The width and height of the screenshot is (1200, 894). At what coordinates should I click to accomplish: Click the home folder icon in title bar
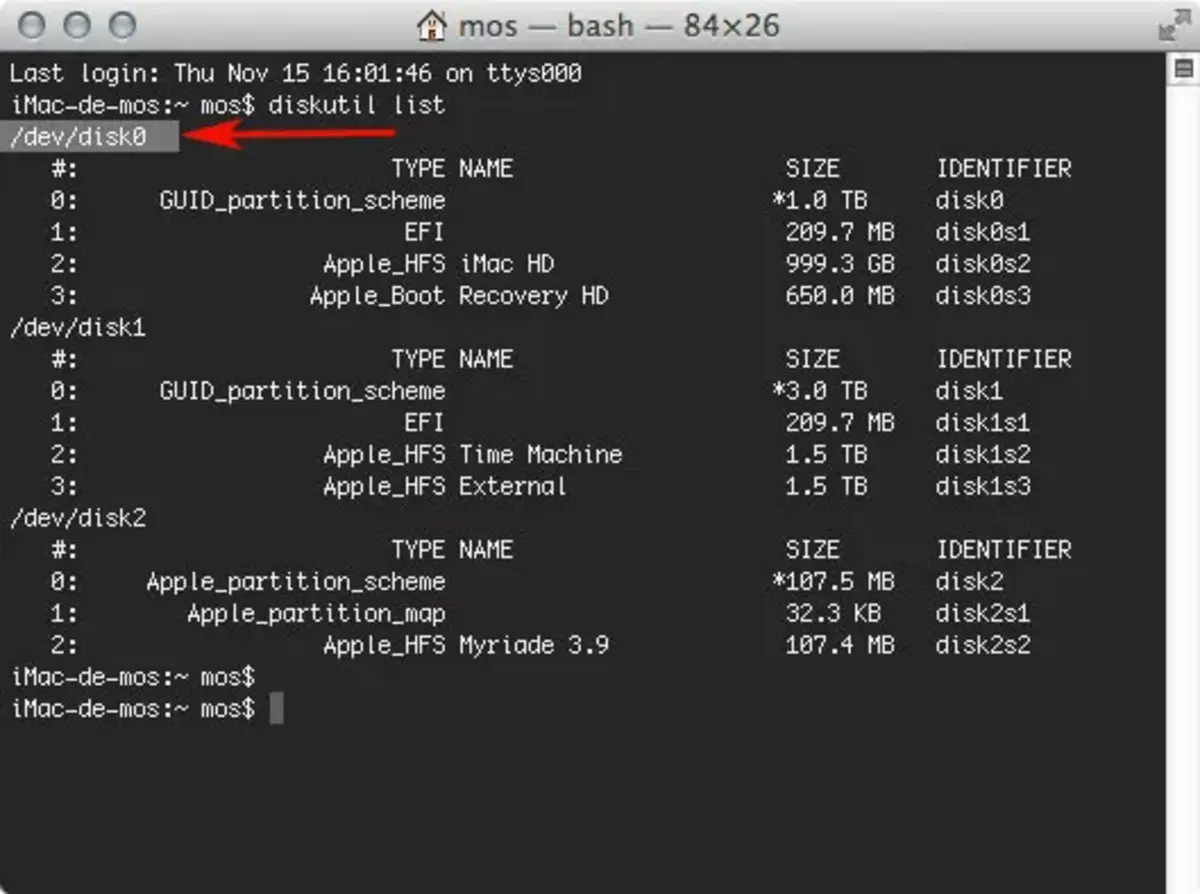click(431, 26)
